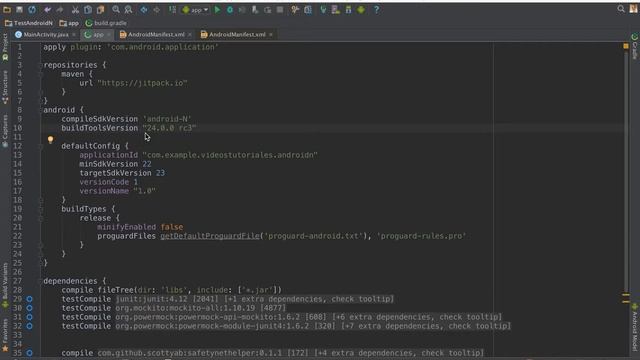Collapse the defaultConfig block fold marker
Image resolution: width=640 pixels, height=360 pixels.
pos(41,146)
